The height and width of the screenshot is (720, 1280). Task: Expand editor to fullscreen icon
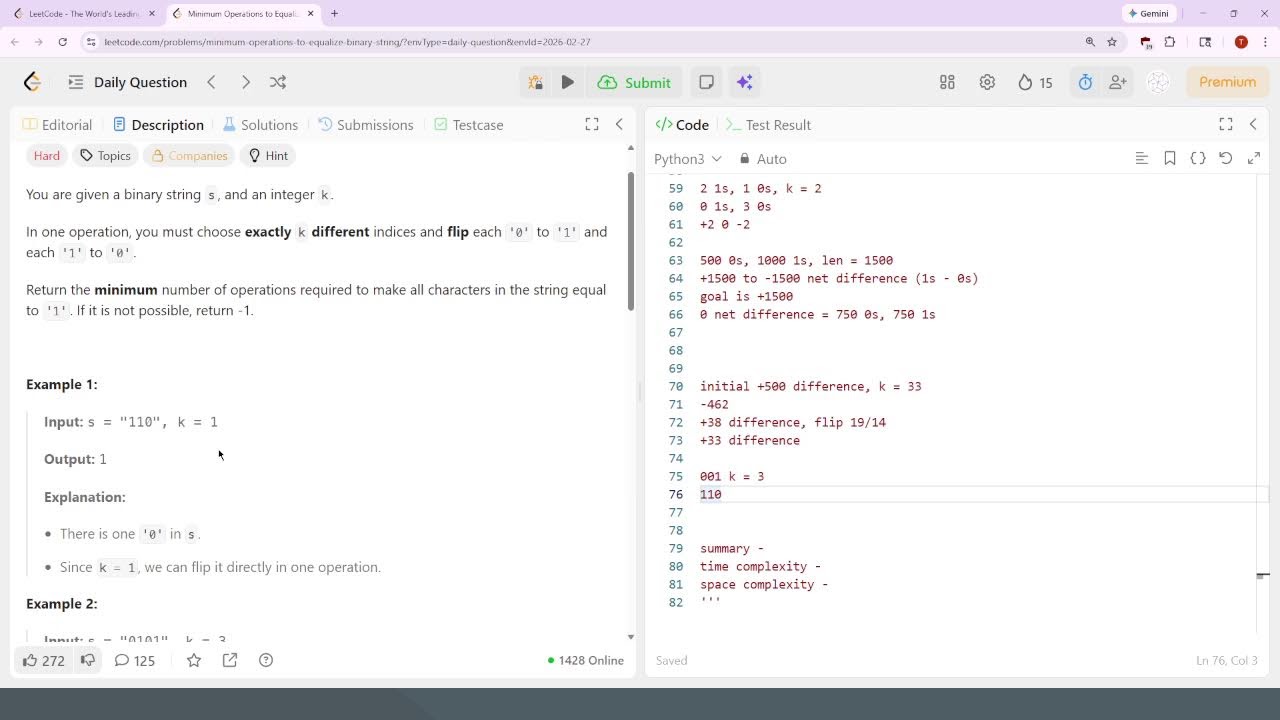click(x=1254, y=158)
